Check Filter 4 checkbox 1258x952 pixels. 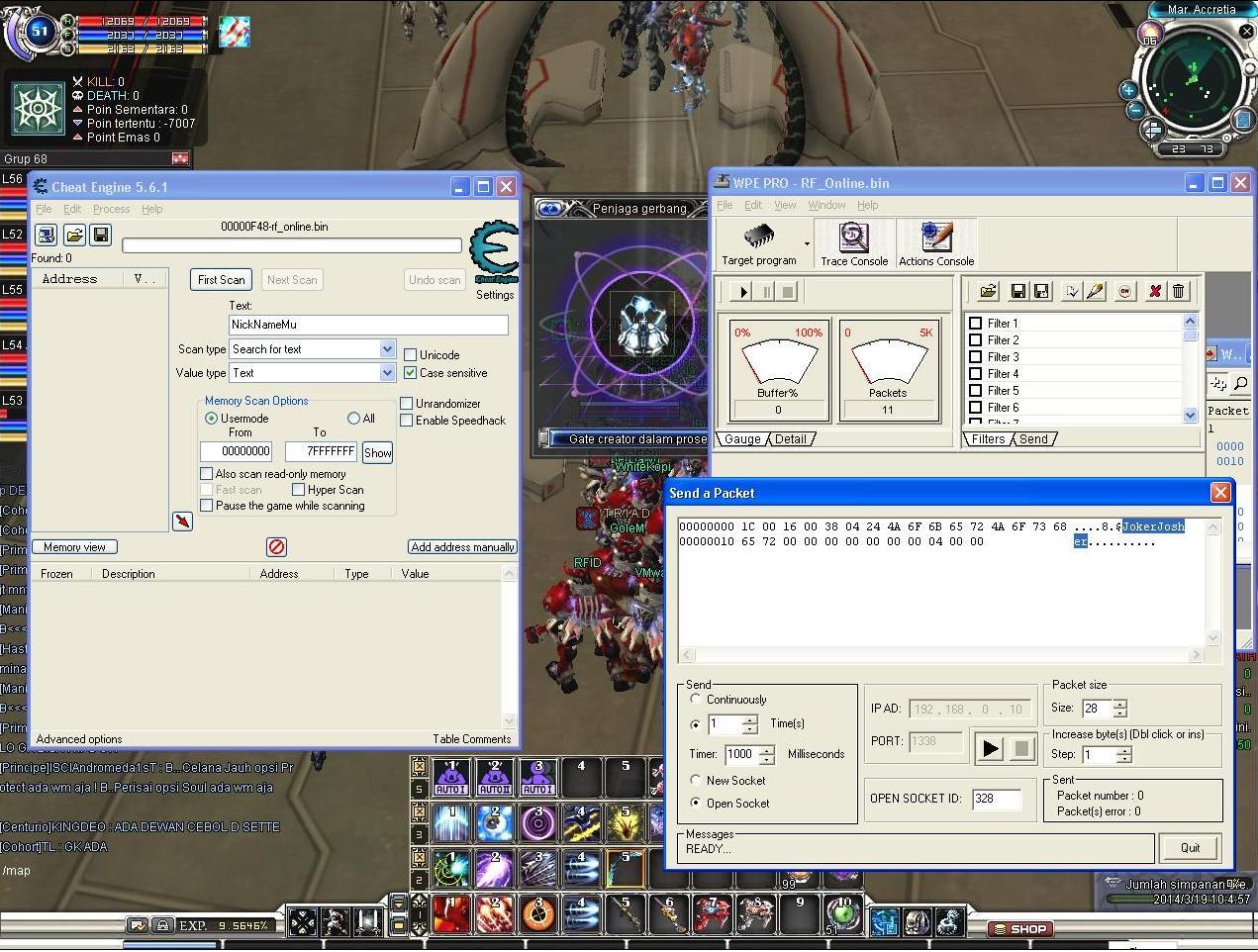[x=975, y=374]
